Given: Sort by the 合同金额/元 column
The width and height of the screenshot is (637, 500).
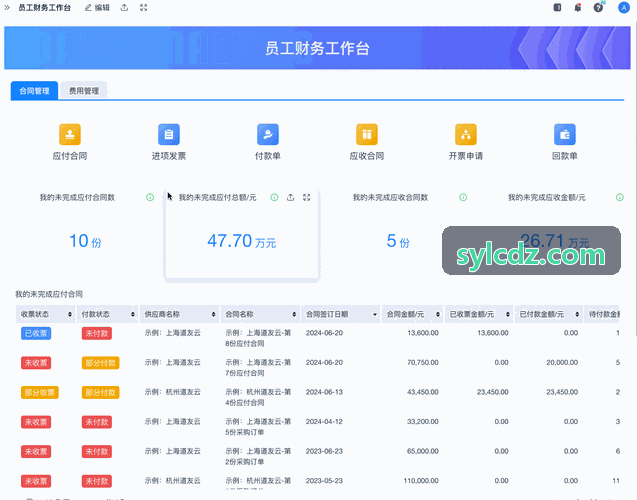Looking at the screenshot, I should tap(438, 314).
